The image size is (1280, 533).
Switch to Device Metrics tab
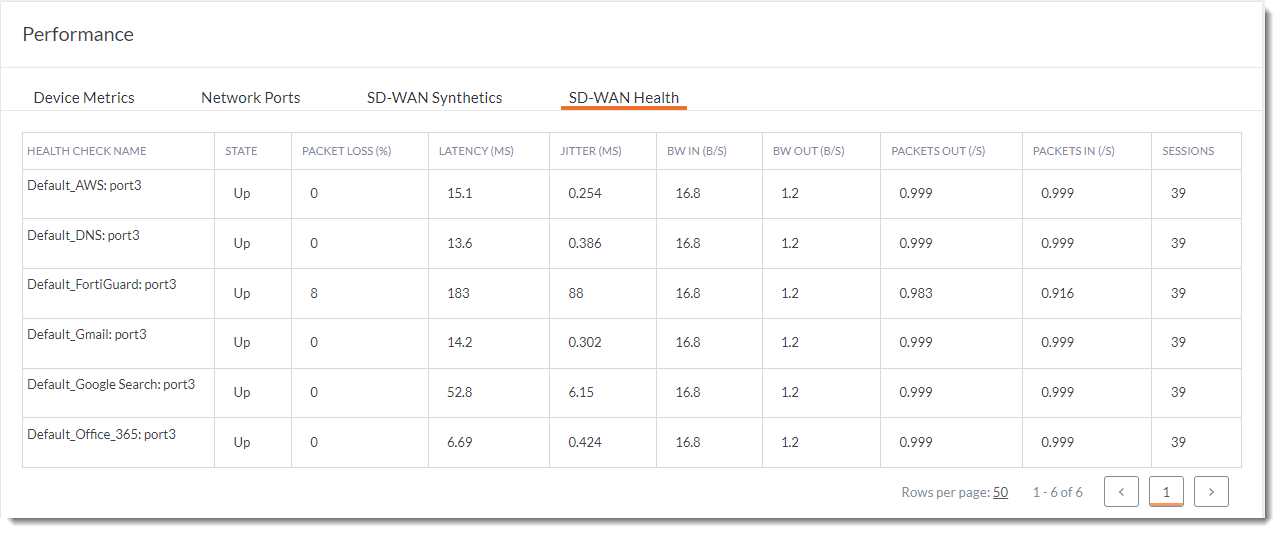point(84,98)
